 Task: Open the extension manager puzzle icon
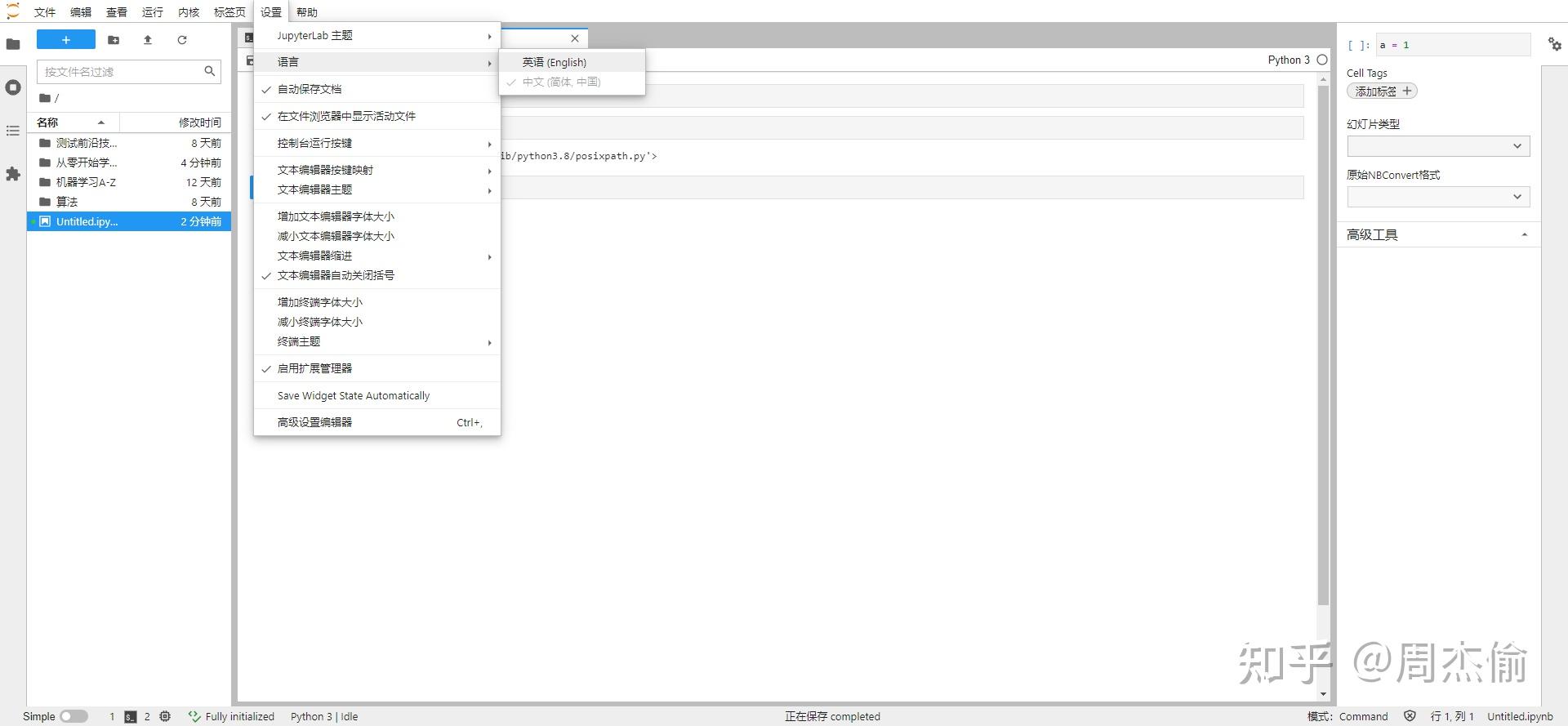coord(13,174)
